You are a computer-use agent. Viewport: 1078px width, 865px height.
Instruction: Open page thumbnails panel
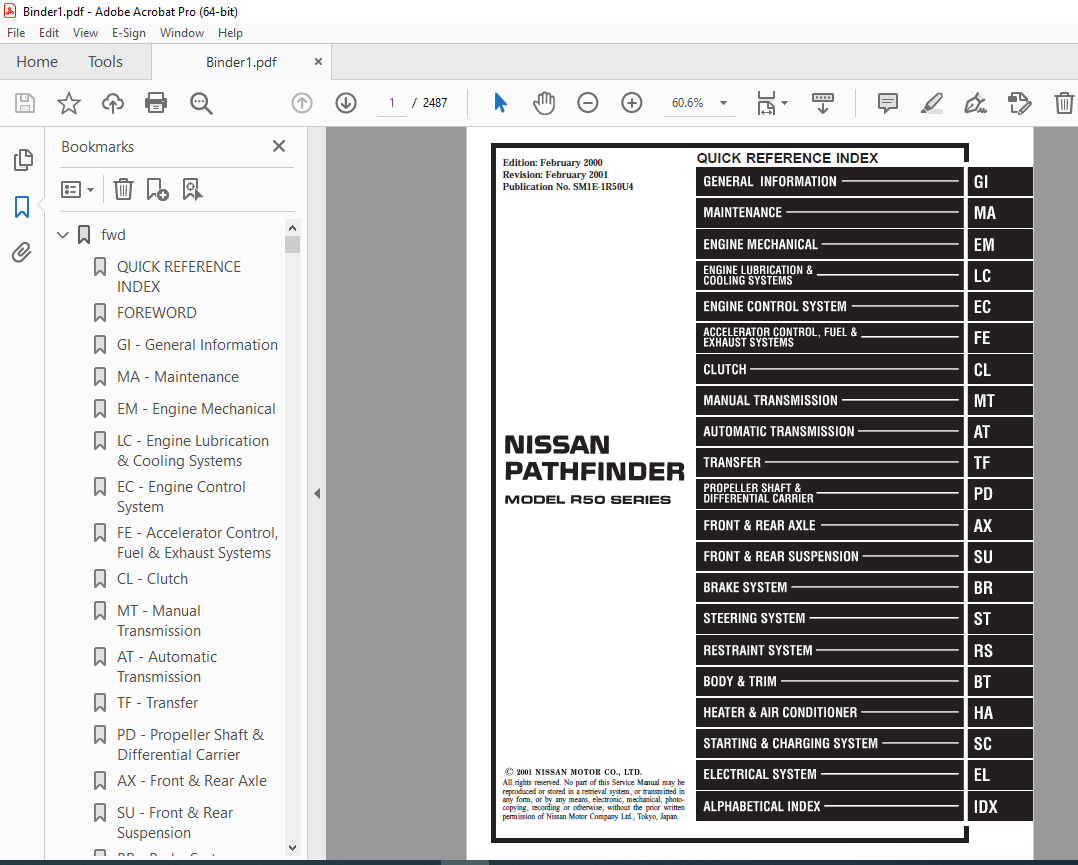(23, 160)
